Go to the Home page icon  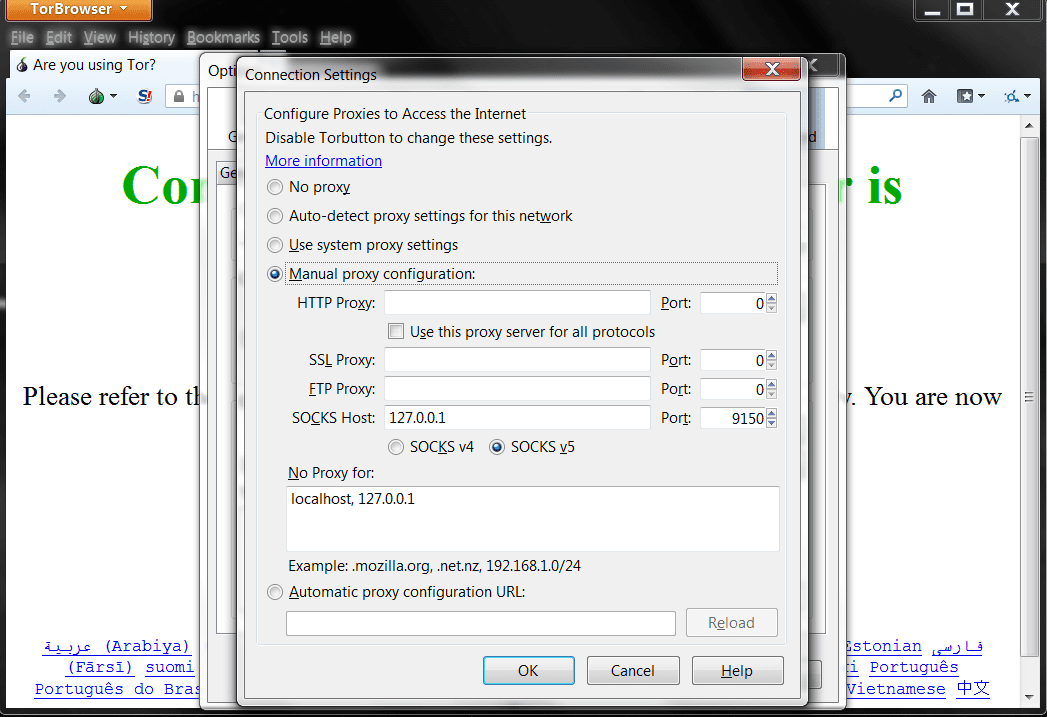[928, 96]
